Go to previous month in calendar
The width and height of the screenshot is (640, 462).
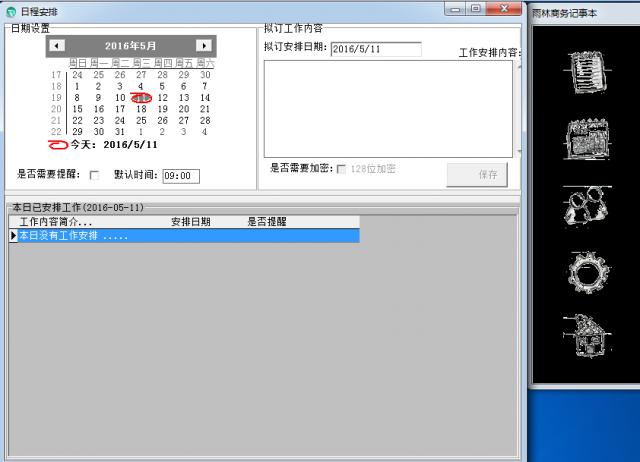(x=57, y=46)
